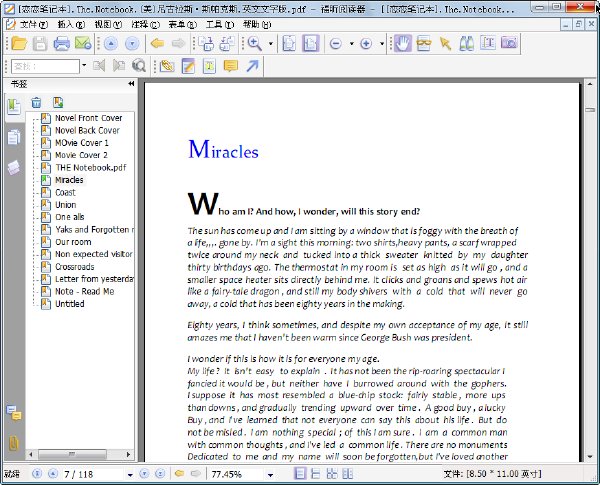The image size is (600, 485).
Task: Select the blue arrow drawing tool
Action: (x=252, y=66)
